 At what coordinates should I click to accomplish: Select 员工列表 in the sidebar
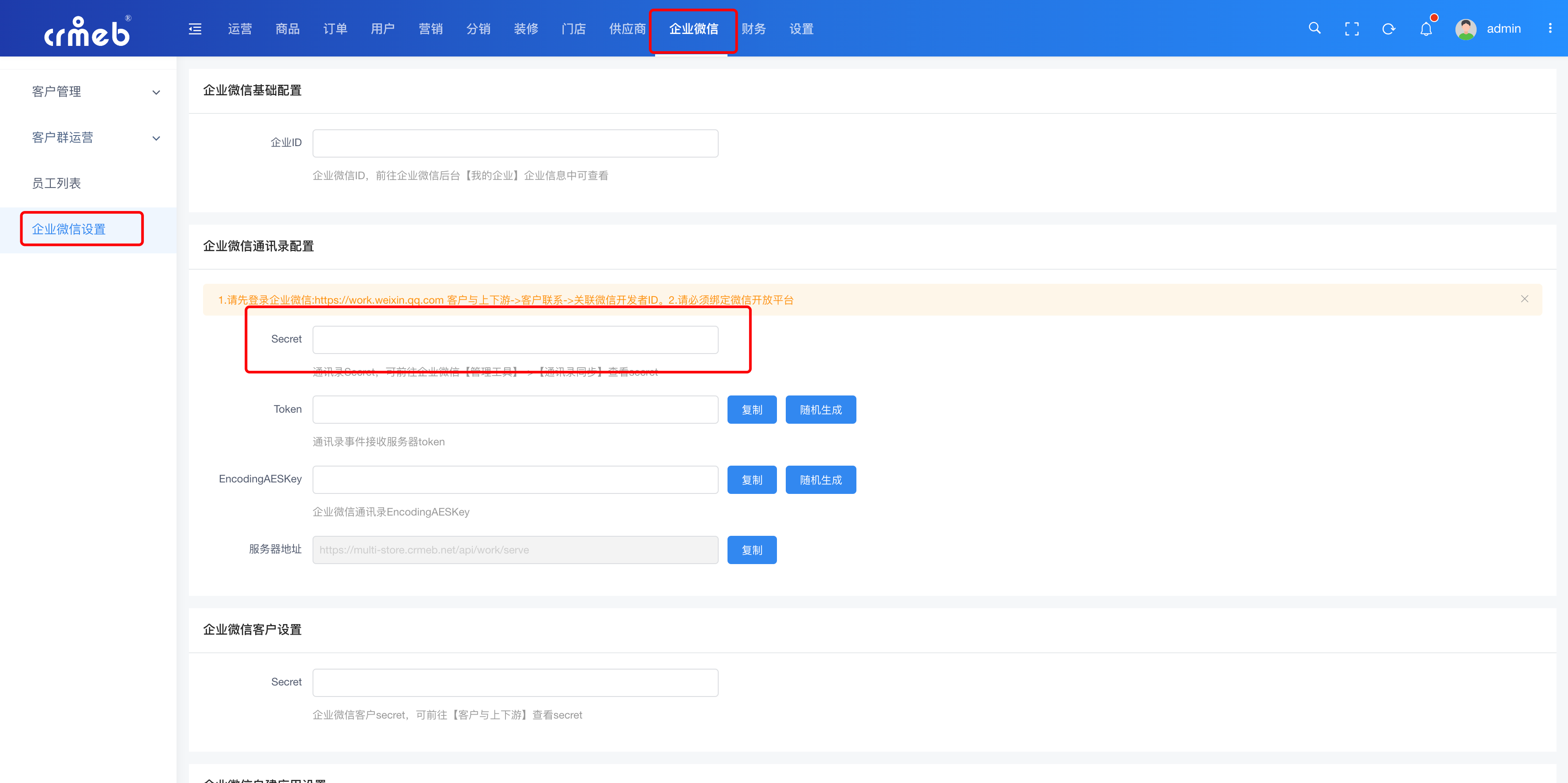click(x=57, y=183)
